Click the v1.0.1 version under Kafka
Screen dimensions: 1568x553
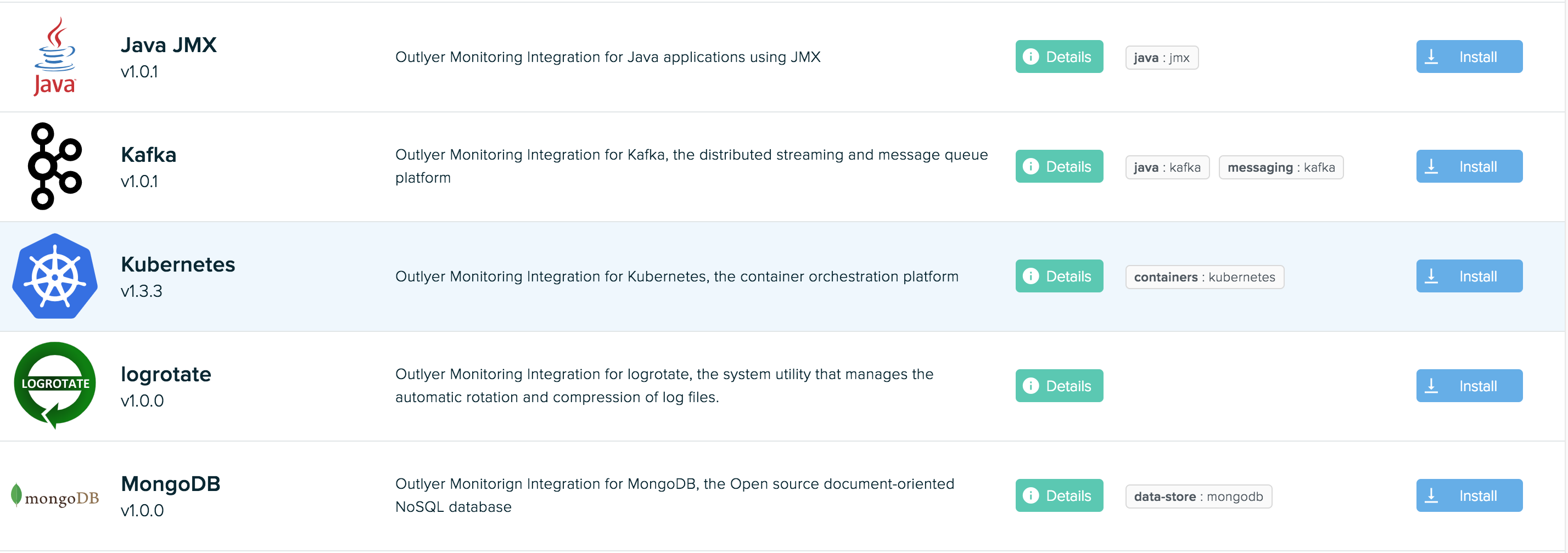pos(139,181)
